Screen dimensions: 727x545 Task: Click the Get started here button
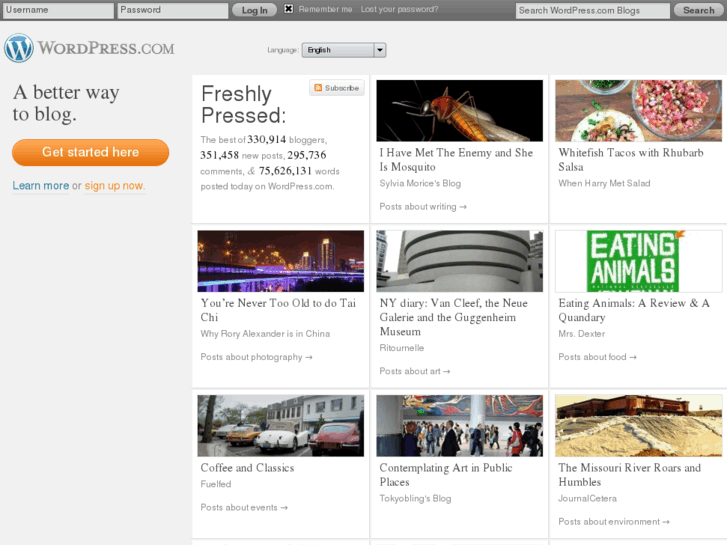coord(90,152)
